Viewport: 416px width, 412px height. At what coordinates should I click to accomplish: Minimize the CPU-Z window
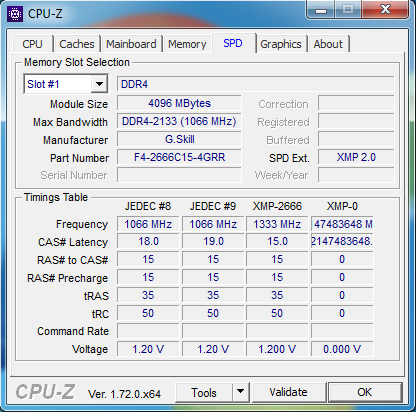(321, 10)
